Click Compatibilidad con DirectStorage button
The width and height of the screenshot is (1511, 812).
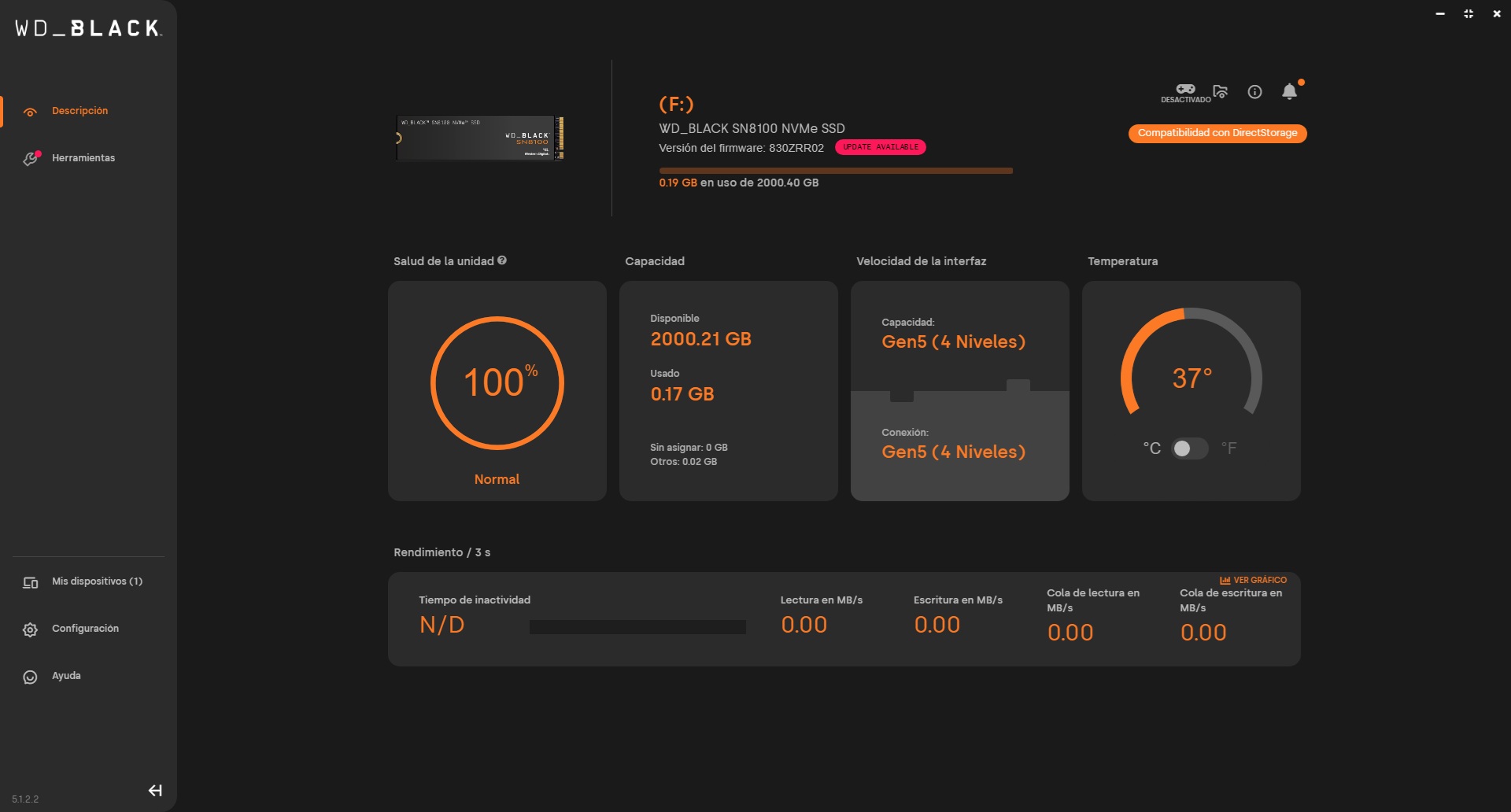click(1217, 133)
